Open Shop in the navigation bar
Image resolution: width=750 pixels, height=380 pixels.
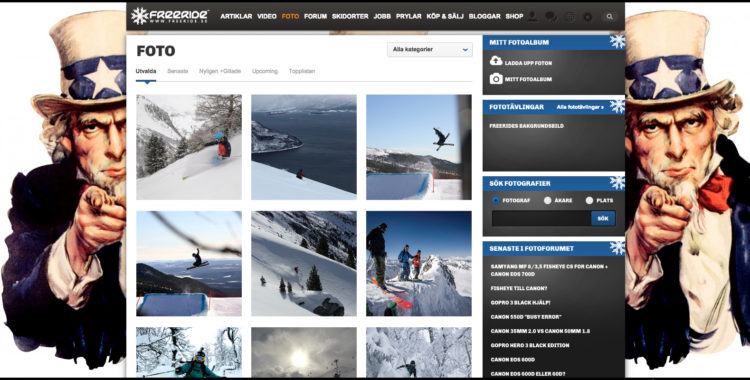tap(514, 16)
